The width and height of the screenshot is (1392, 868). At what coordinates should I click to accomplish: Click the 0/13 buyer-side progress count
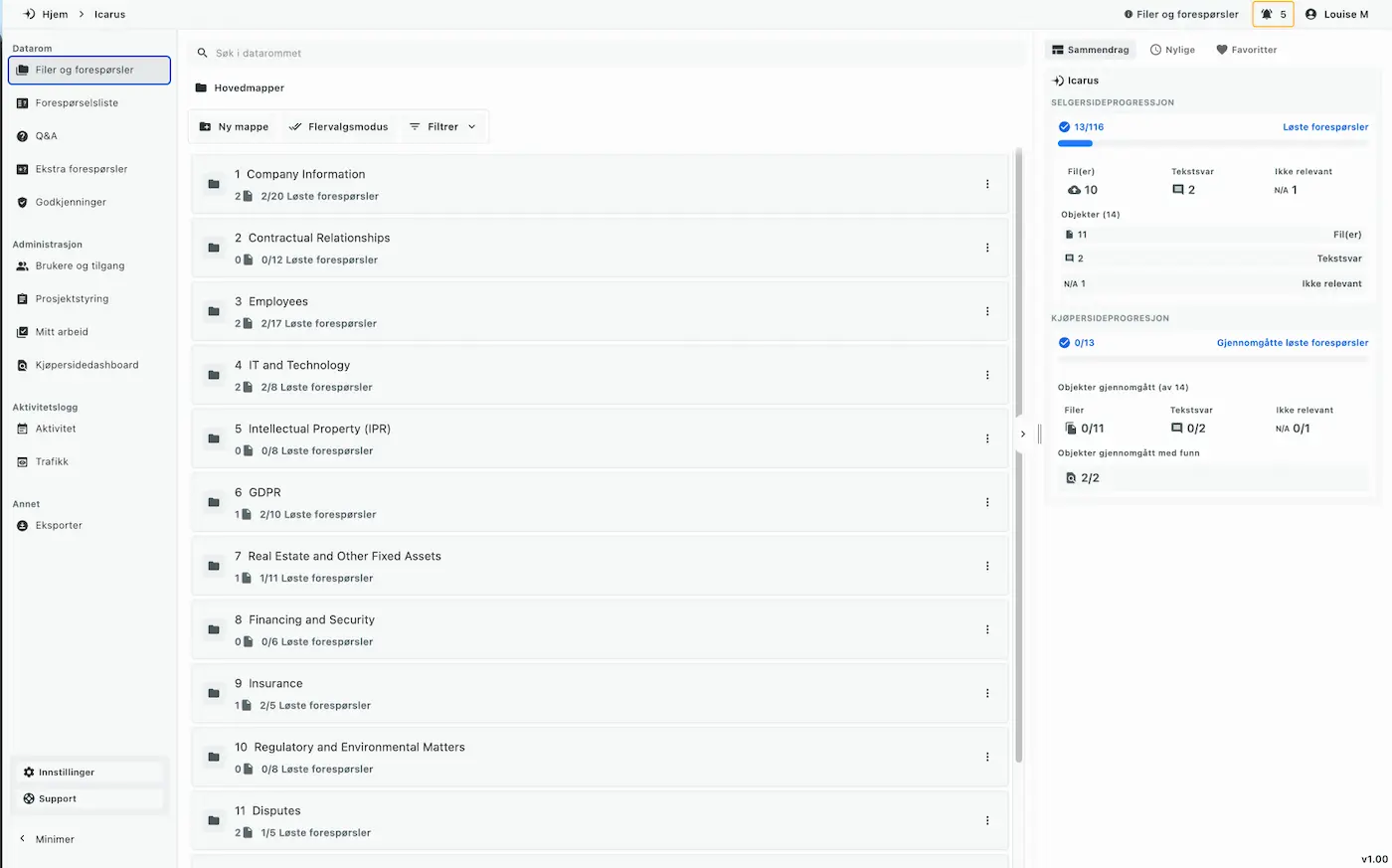point(1084,343)
